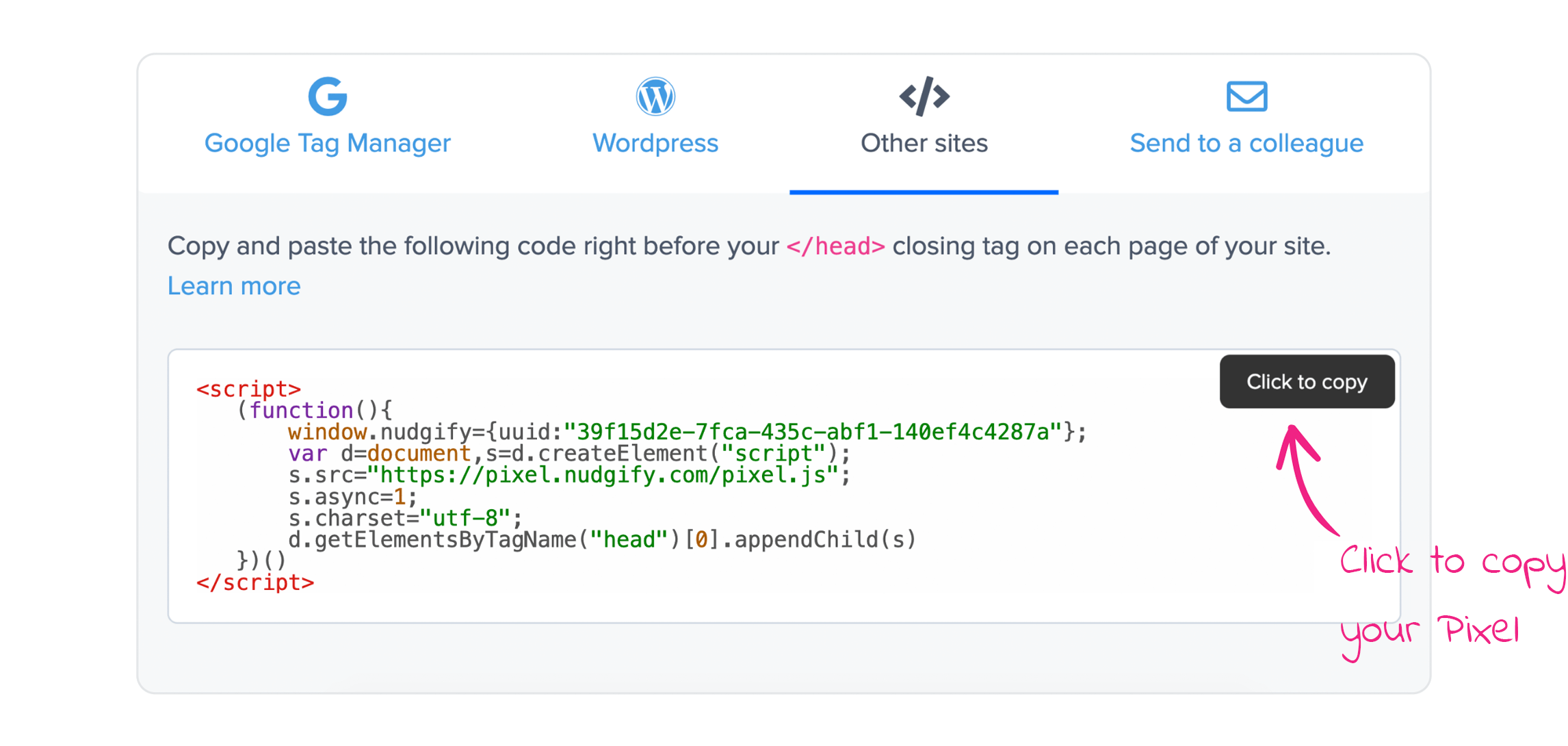This screenshot has width=1568, height=746.
Task: Click the pixel.nudgify.com URL in code
Action: 602,475
